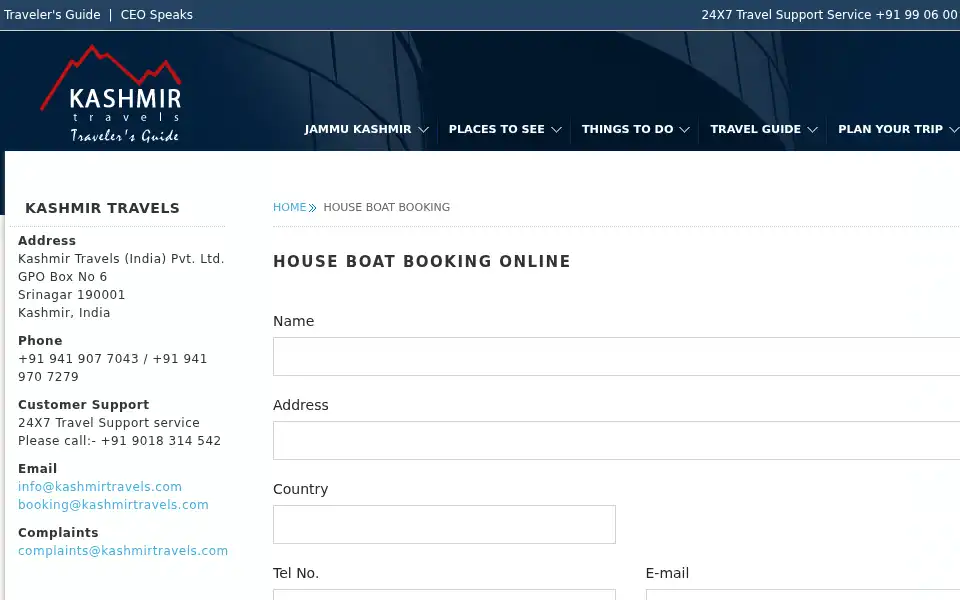Click the 'Please call:- +91 9018 314 542' line
The height and width of the screenshot is (600, 960).
[119, 441]
